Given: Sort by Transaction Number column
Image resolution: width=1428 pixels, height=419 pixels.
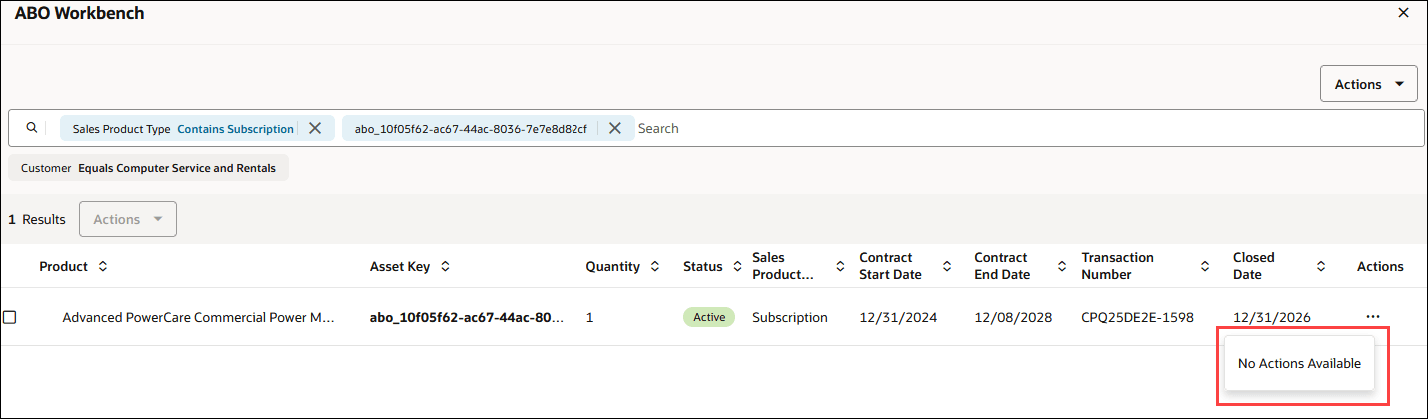Looking at the screenshot, I should tap(1205, 267).
